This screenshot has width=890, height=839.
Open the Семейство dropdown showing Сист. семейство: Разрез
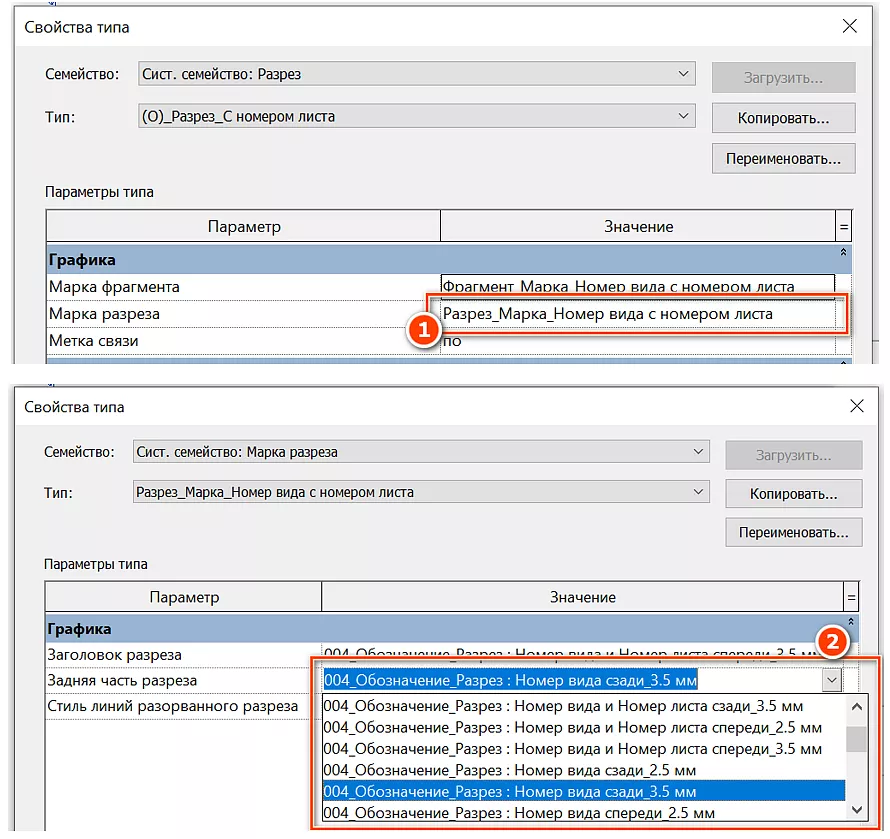click(684, 74)
